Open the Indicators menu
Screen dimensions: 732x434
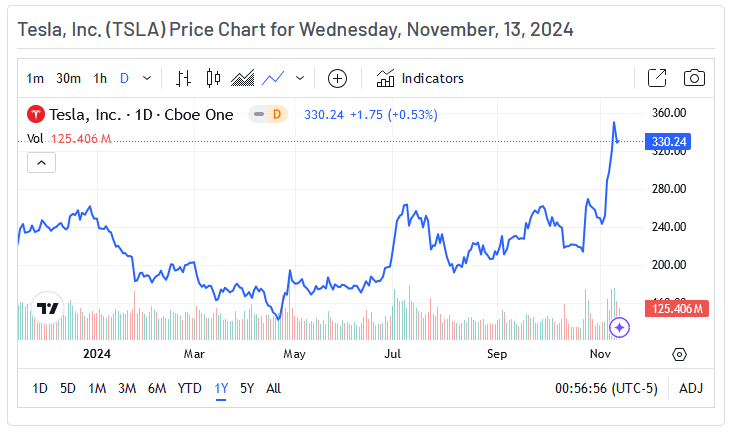coord(420,78)
